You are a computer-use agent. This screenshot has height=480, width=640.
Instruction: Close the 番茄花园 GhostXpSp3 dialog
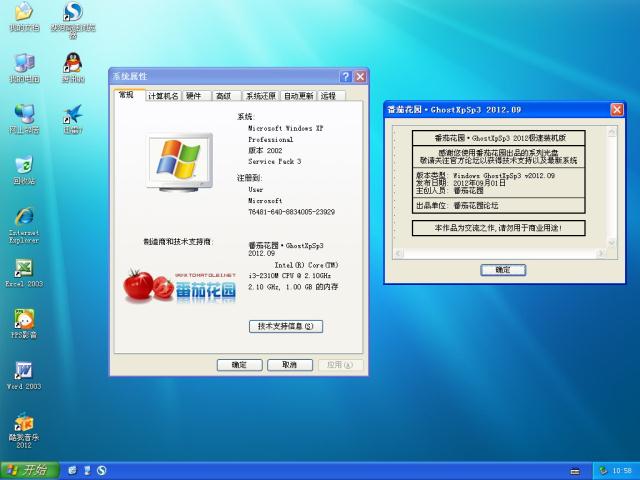[x=617, y=109]
